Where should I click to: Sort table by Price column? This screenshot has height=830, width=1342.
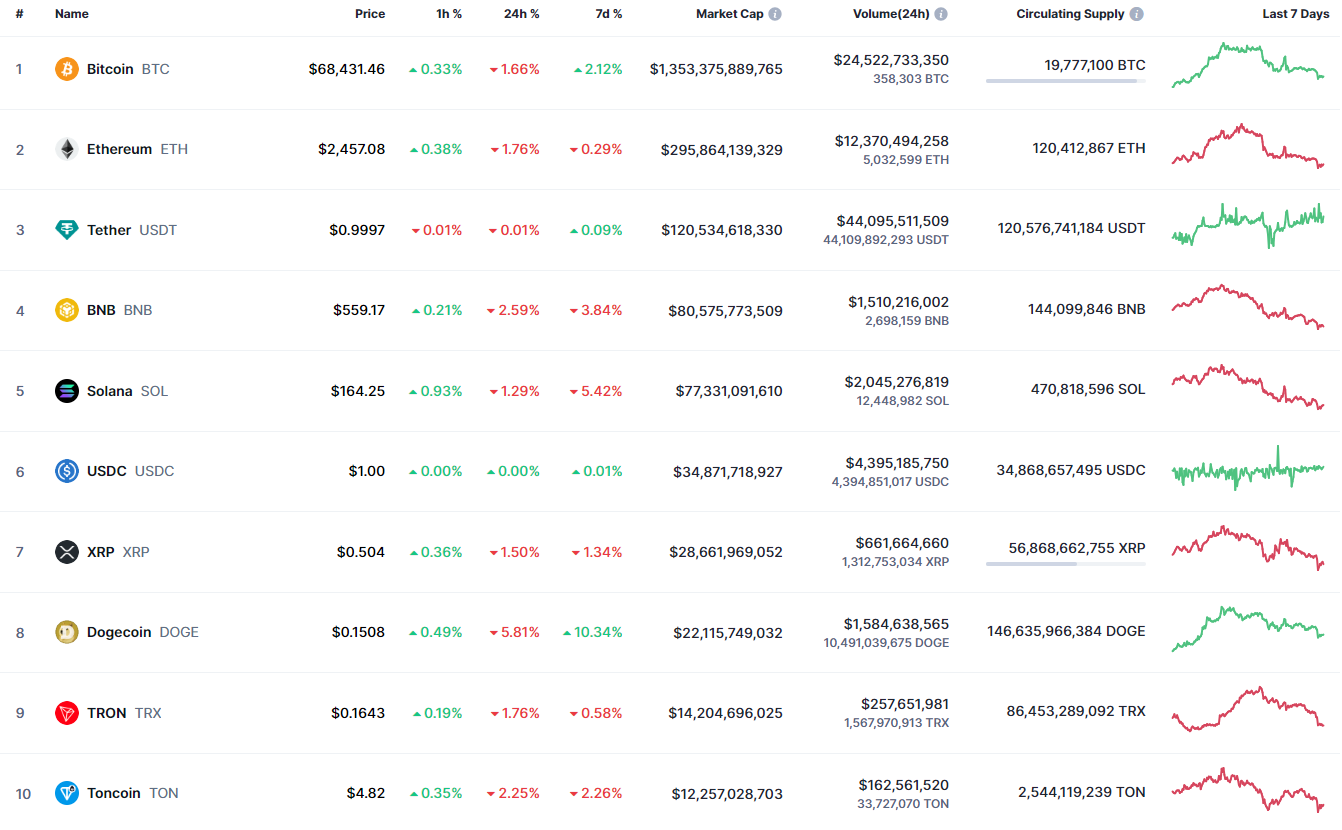(369, 14)
